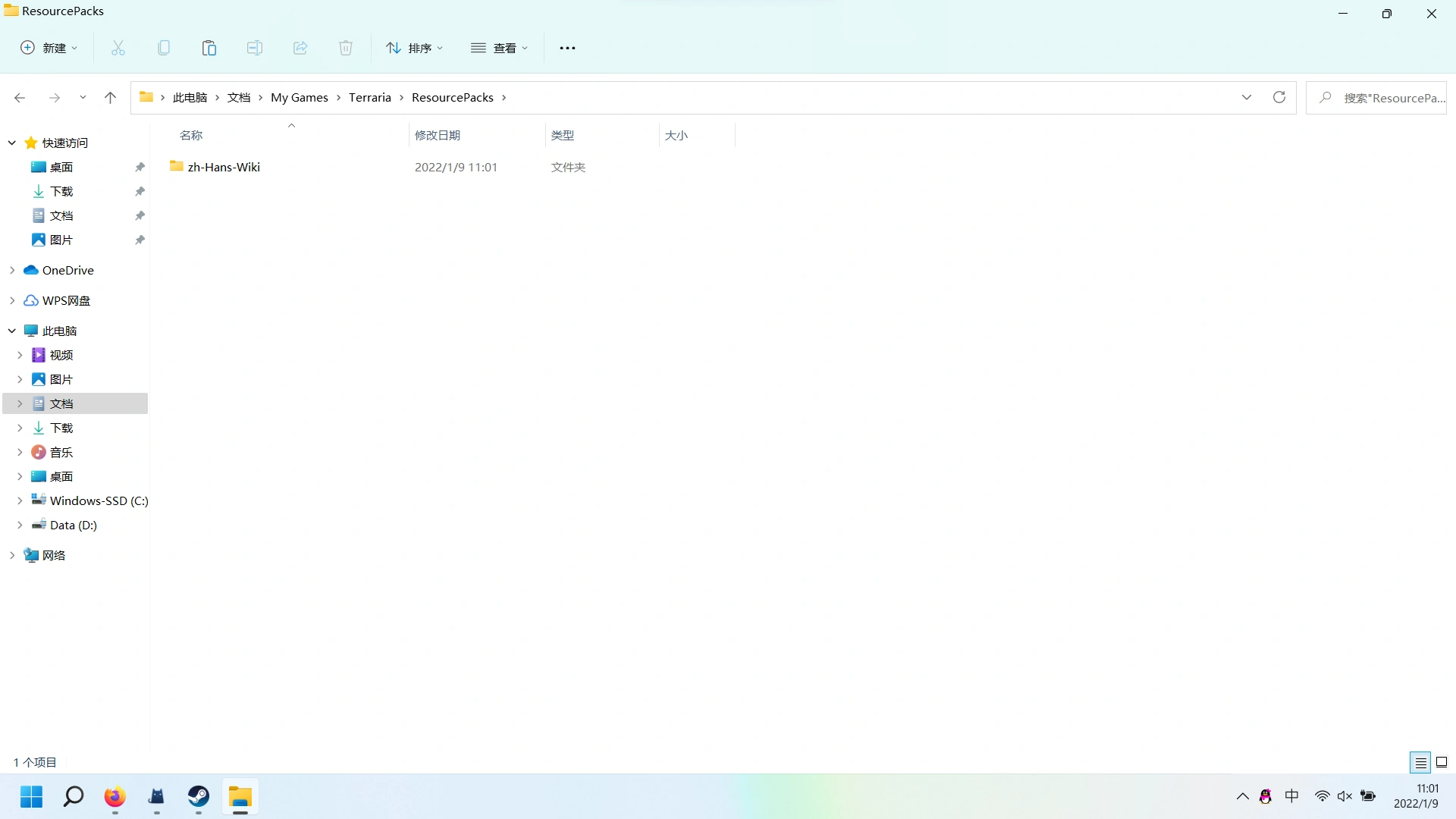Navigate up one folder level arrow

(x=110, y=97)
